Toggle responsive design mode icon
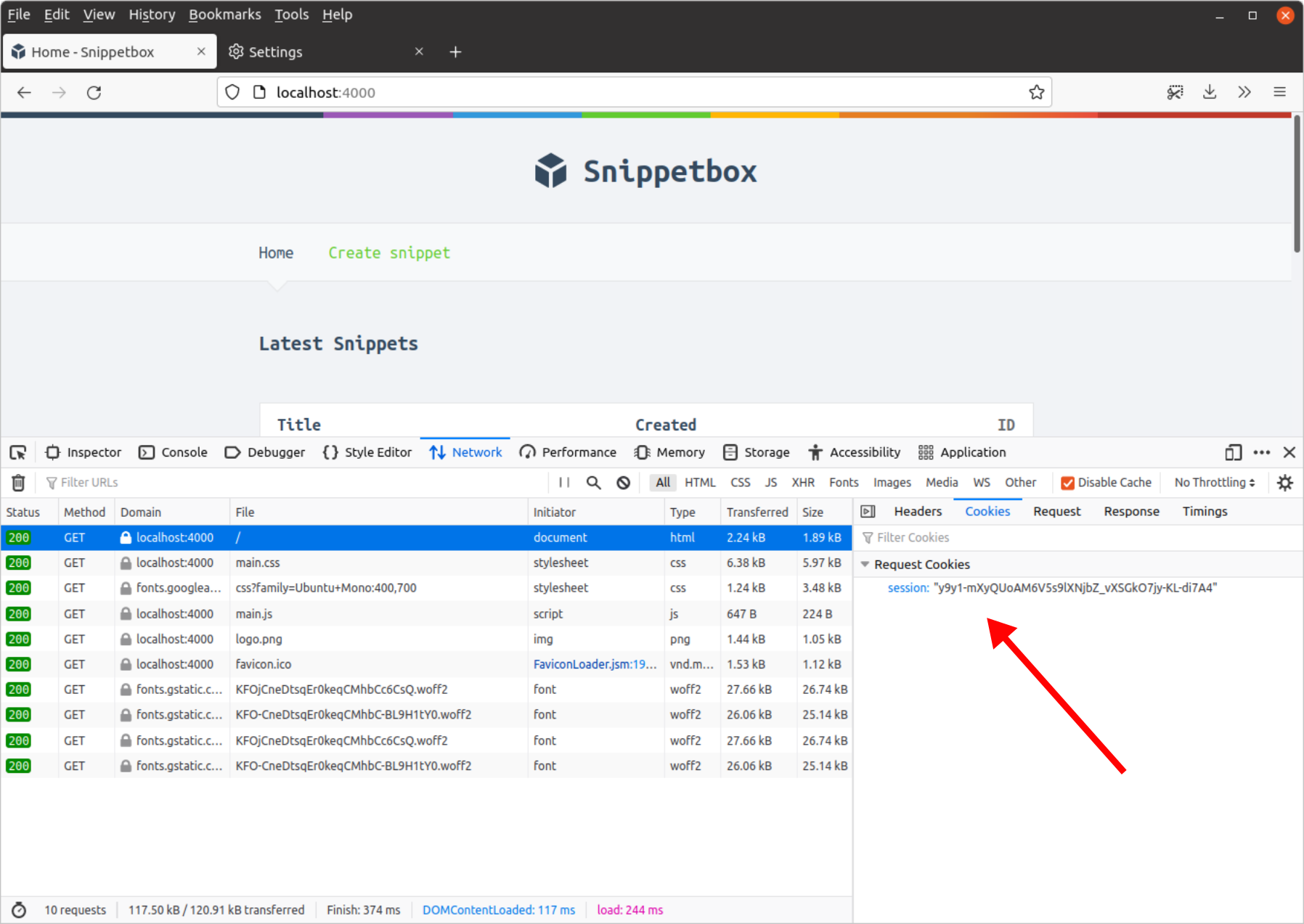1304x924 pixels. click(x=1232, y=452)
